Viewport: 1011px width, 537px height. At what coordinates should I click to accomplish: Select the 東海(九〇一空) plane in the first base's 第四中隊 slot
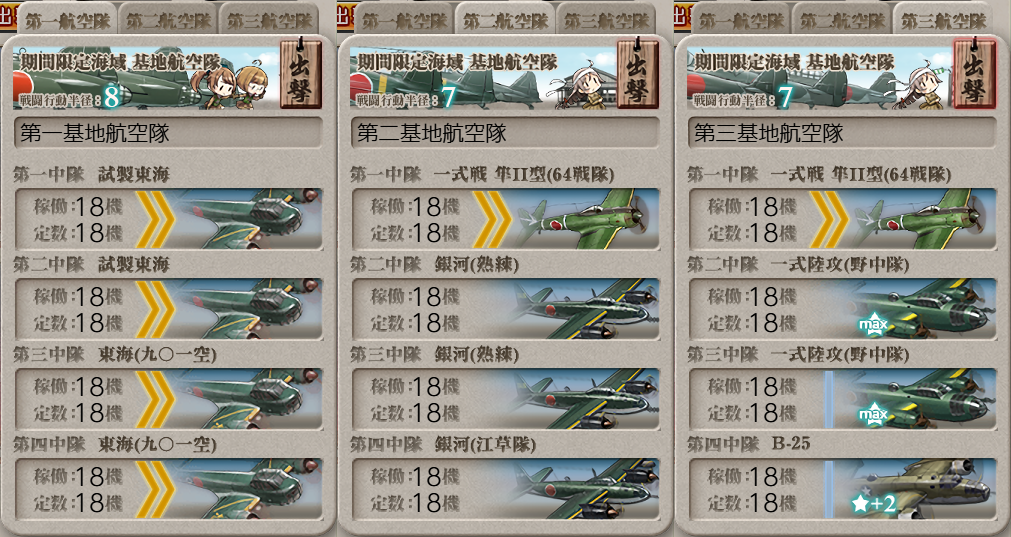click(168, 489)
